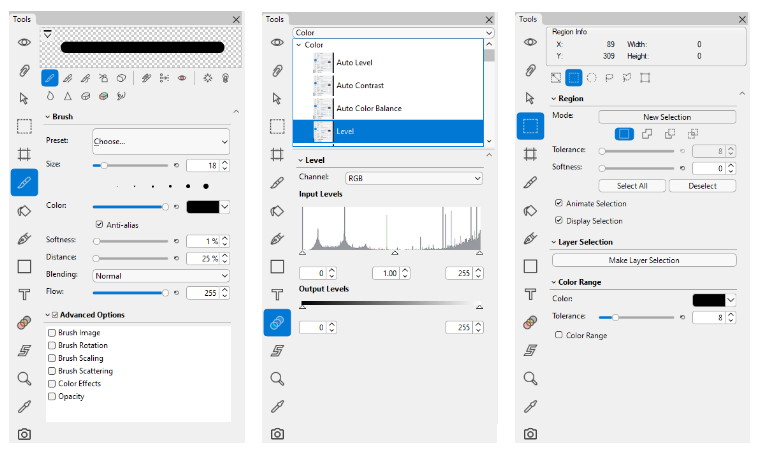Open the Channel RGB dropdown

(414, 178)
